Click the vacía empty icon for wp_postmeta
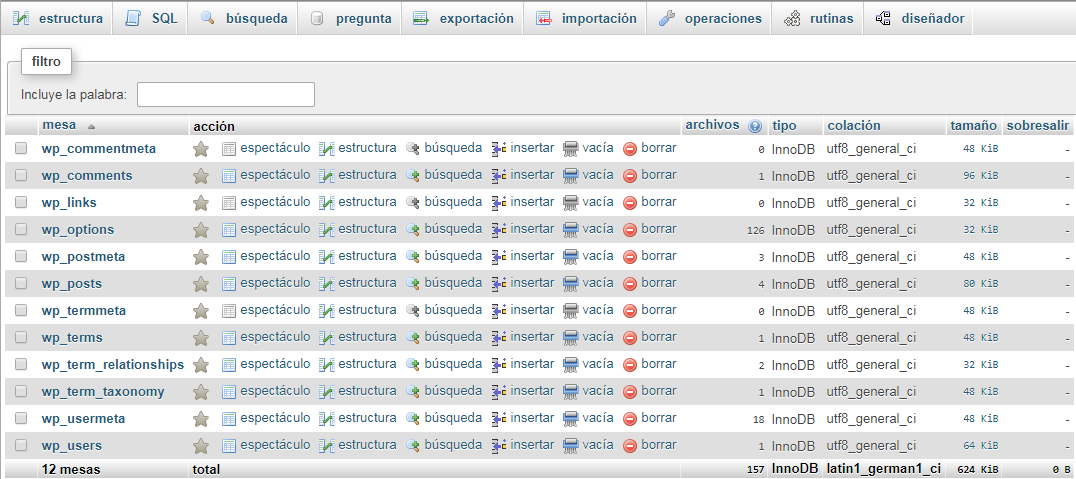Screen dimensions: 1076x479 pos(571,257)
